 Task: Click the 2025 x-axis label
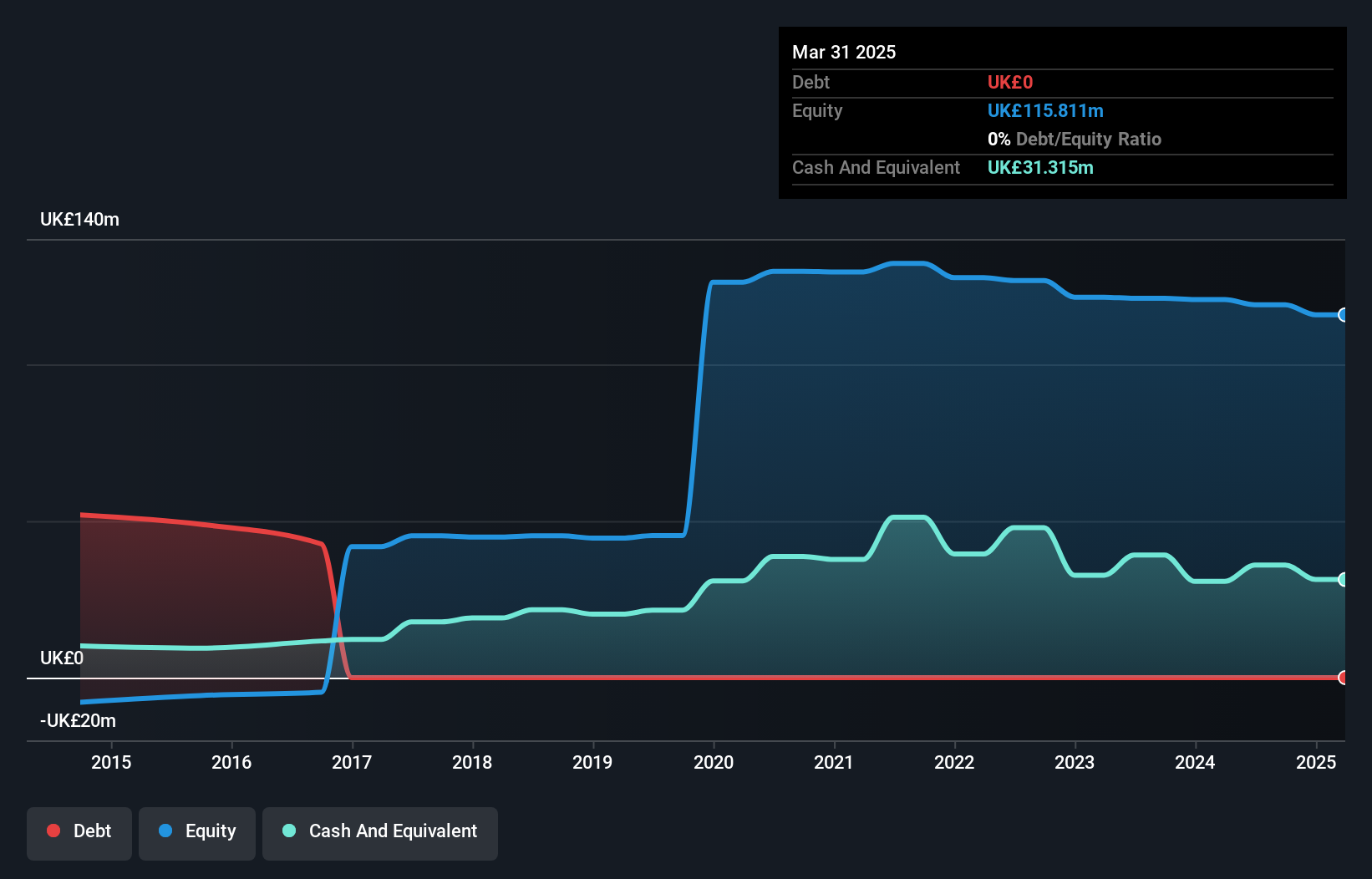pyautogui.click(x=1316, y=762)
